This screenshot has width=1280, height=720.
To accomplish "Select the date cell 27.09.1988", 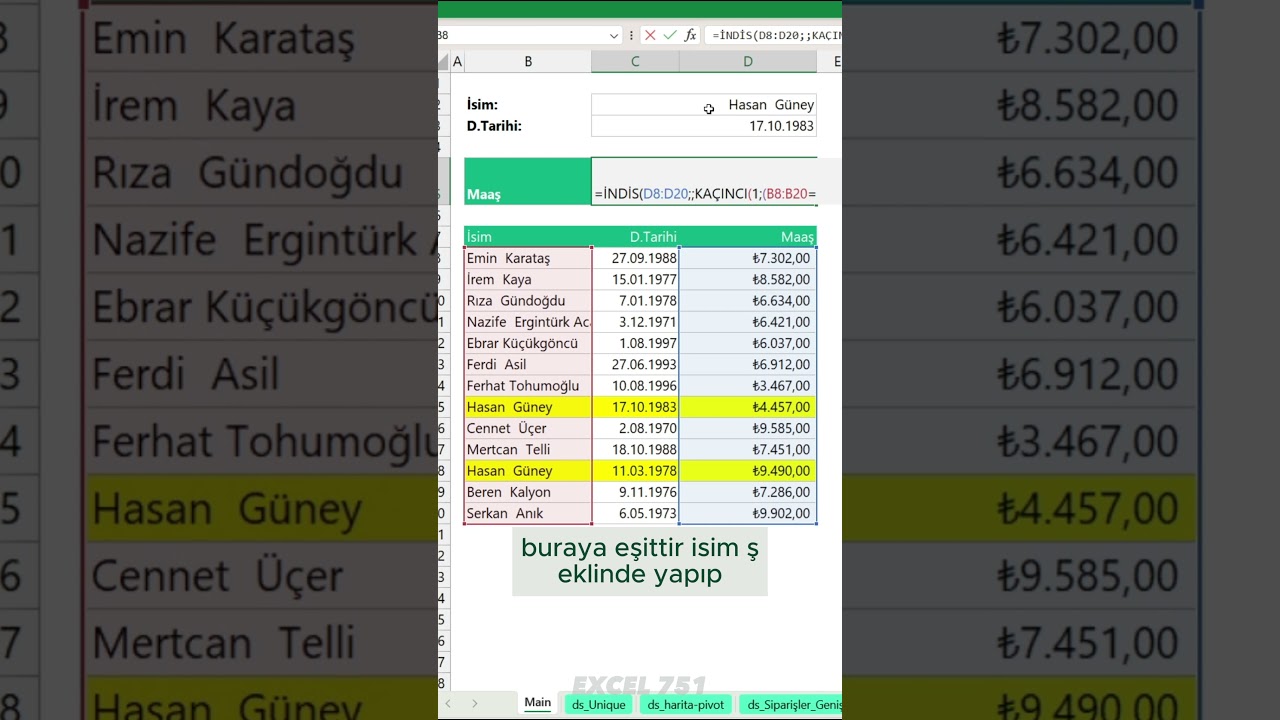I will [x=635, y=258].
